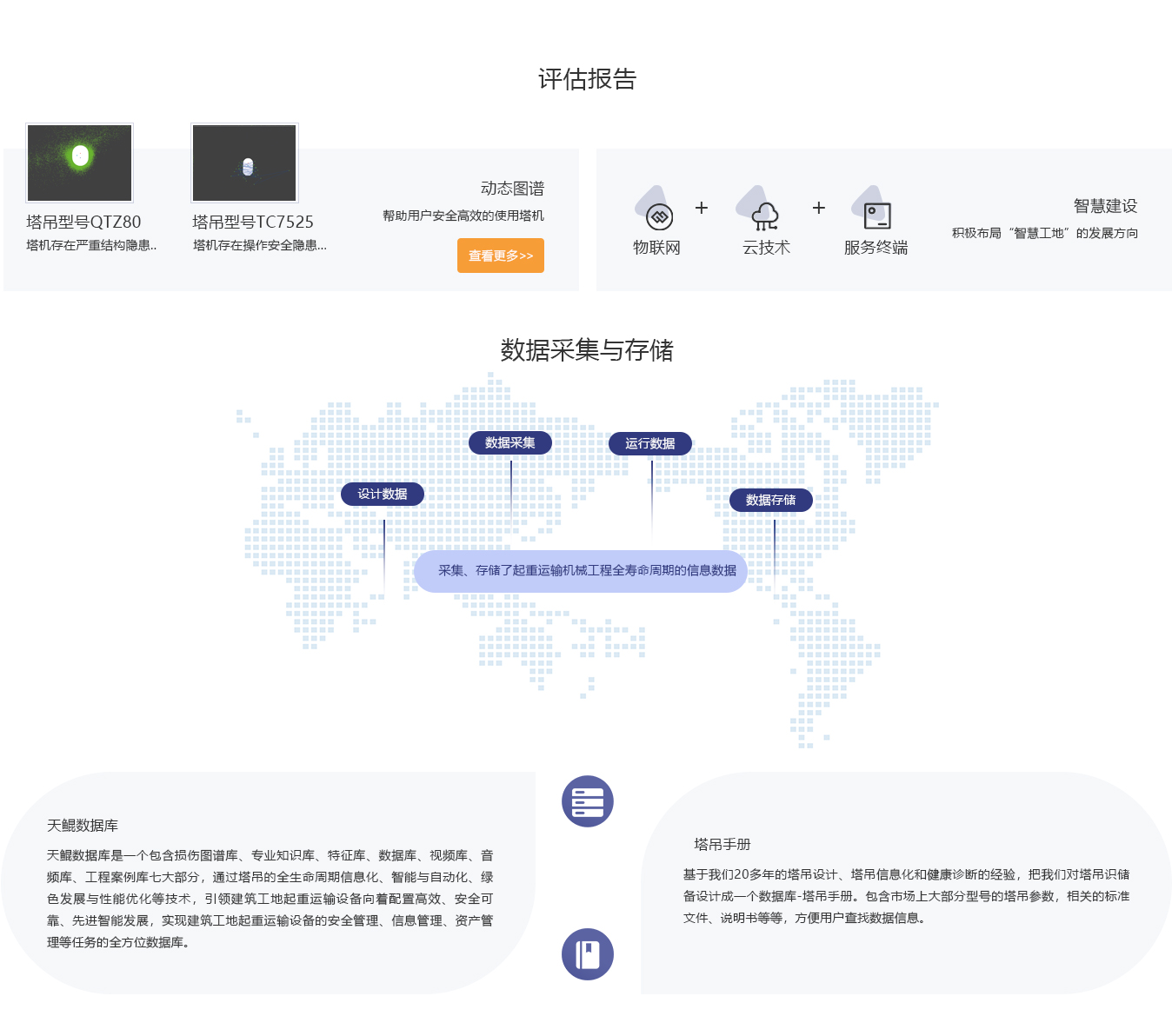
Task: Click the 云技术 label text
Action: 767,248
